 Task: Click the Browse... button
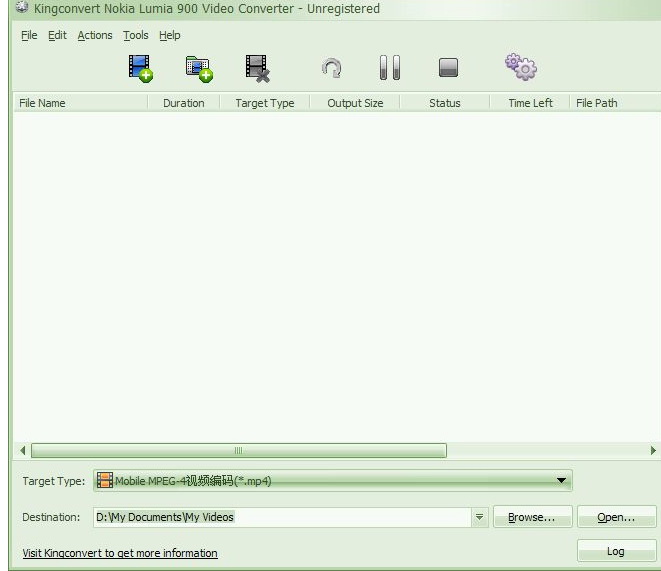532,517
